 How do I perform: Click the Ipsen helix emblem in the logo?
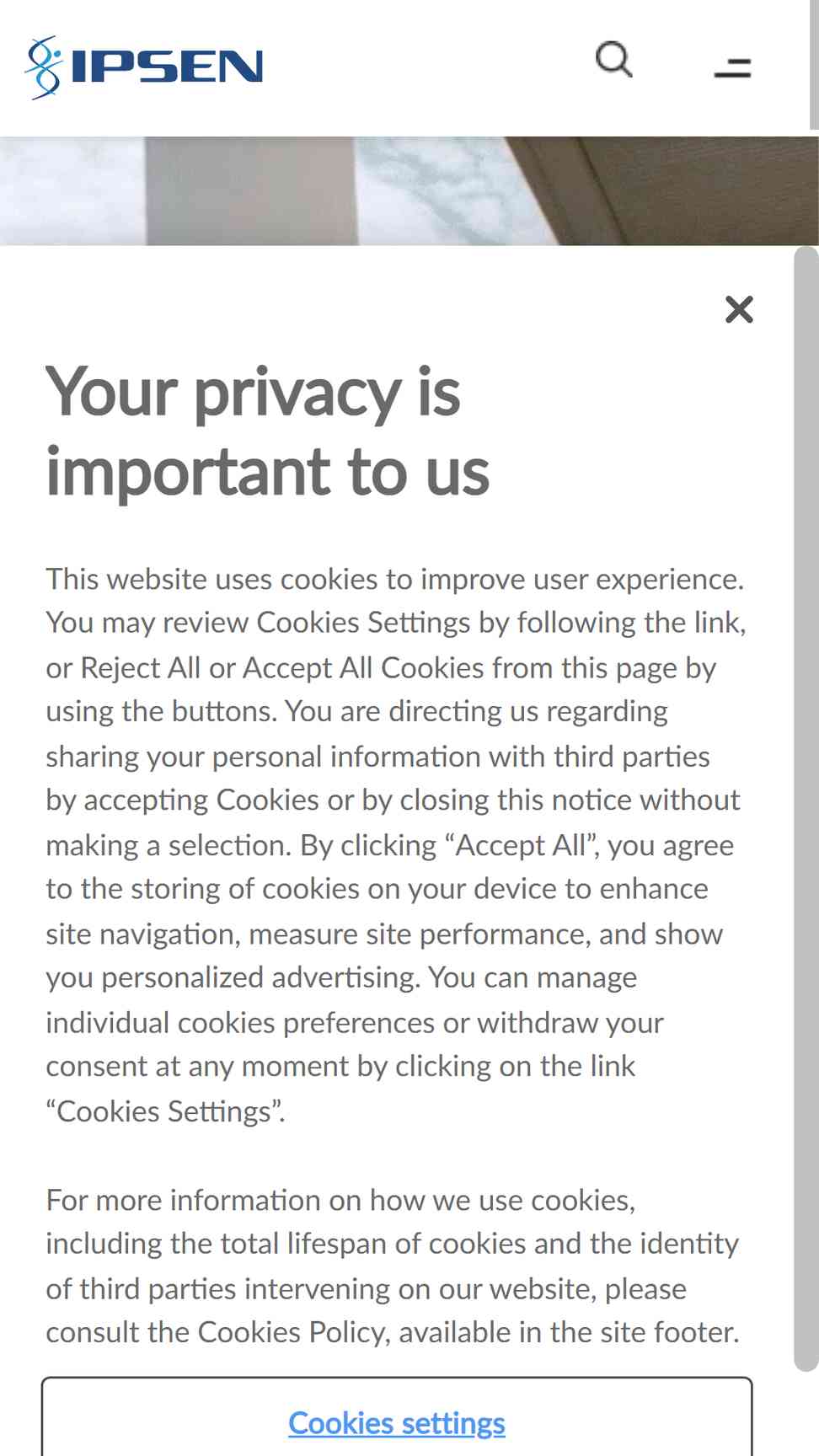44,67
